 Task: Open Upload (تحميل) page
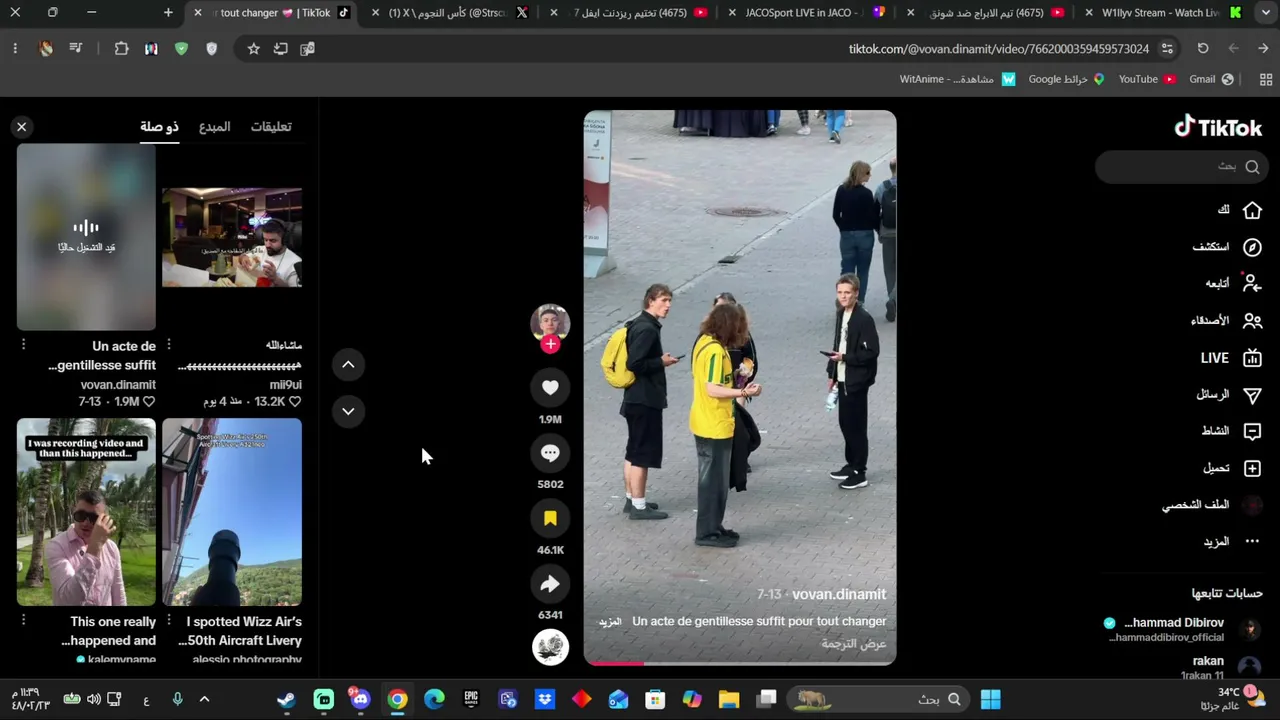[x=1232, y=468]
